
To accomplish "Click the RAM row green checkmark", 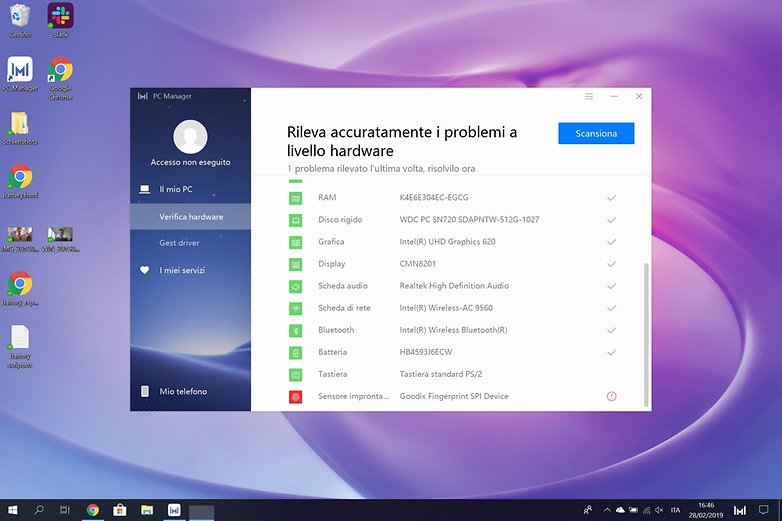I will (611, 198).
